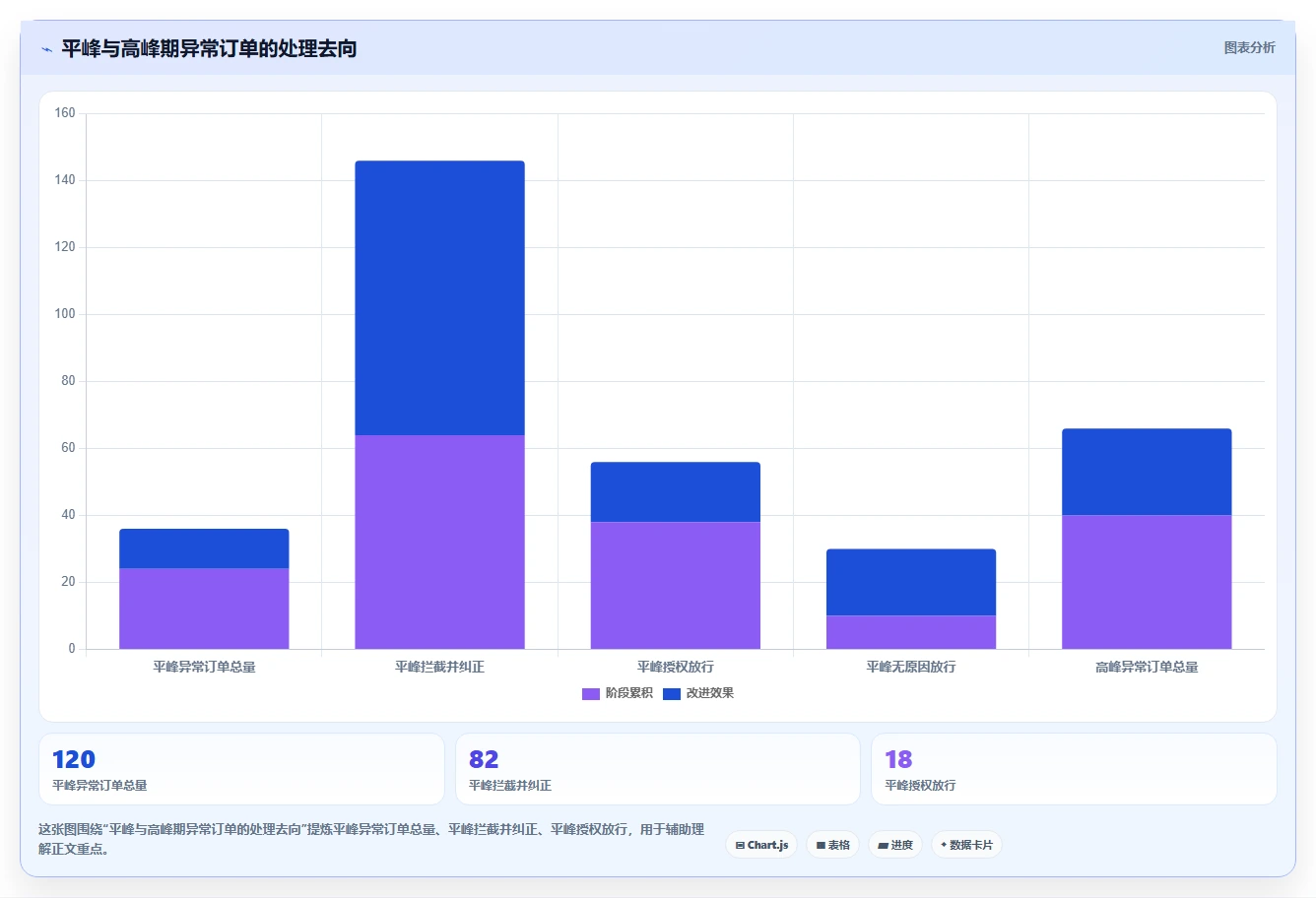The height and width of the screenshot is (898, 1316).
Task: Click the blue segment of 平峰无原因放行 bar
Action: pyautogui.click(x=911, y=582)
